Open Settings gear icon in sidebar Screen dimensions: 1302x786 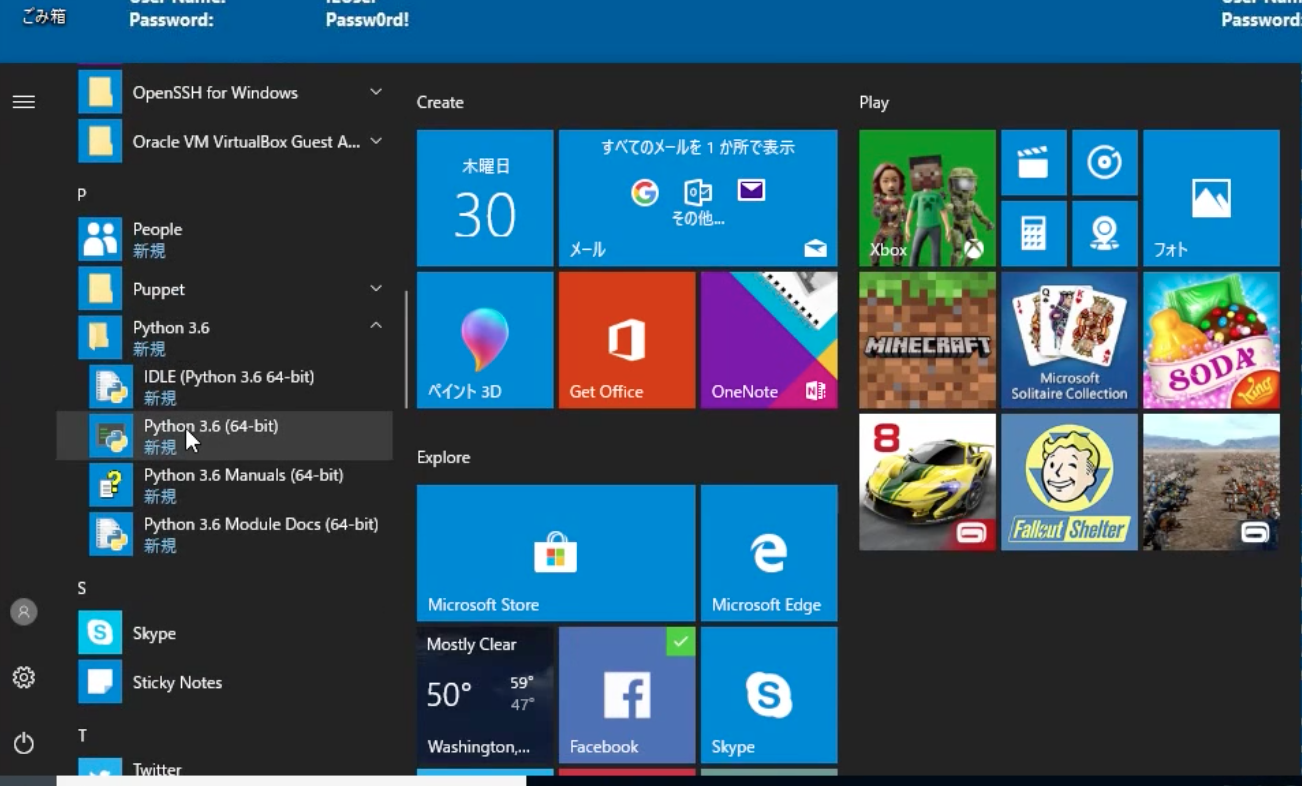24,678
